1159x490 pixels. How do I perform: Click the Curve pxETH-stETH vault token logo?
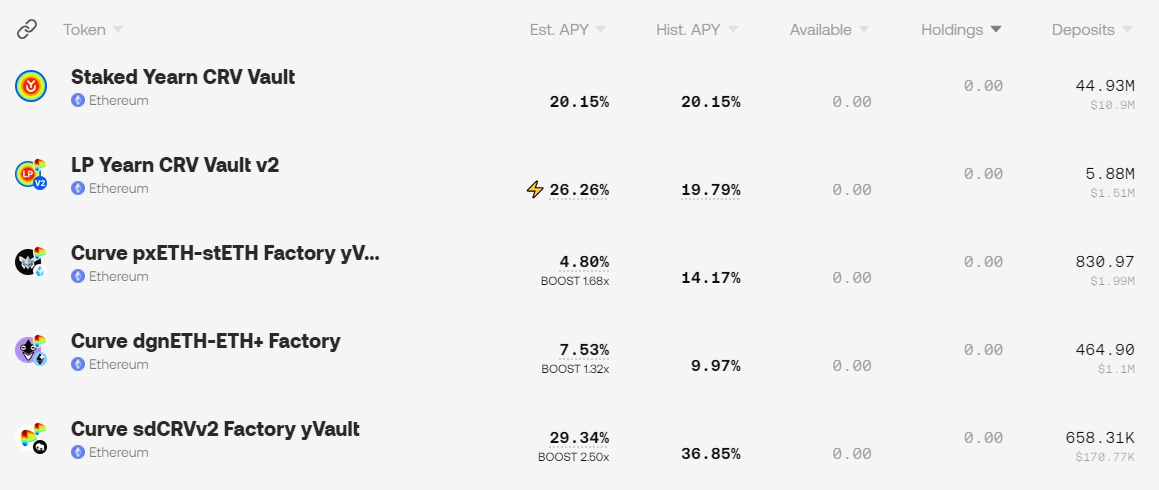tap(31, 263)
